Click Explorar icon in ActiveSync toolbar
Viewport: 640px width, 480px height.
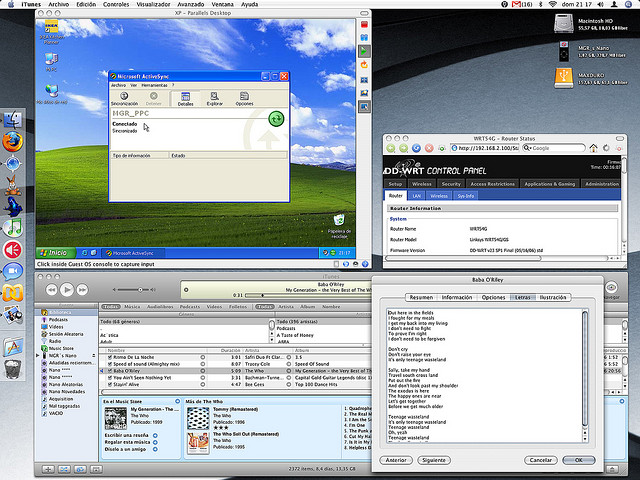(214, 99)
